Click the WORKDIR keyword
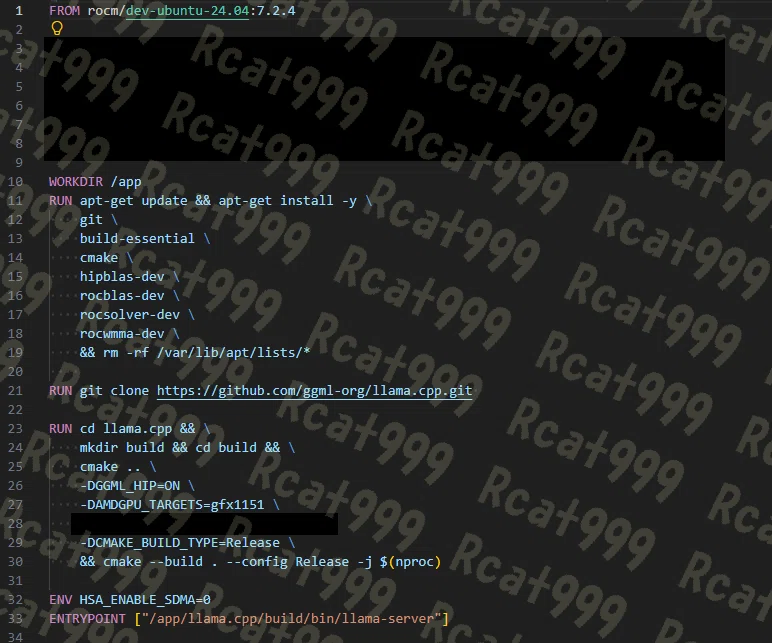 click(76, 182)
